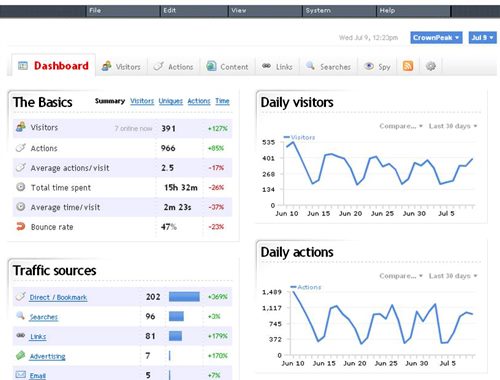The height and width of the screenshot is (380, 500).
Task: Click the Actions tab pencil icon
Action: [x=158, y=66]
